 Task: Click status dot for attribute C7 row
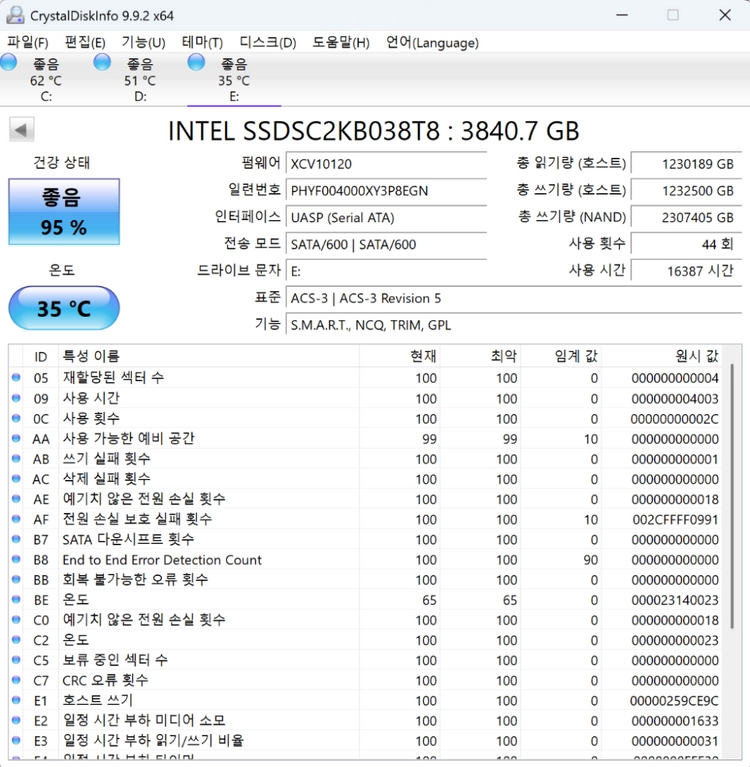pyautogui.click(x=16, y=680)
